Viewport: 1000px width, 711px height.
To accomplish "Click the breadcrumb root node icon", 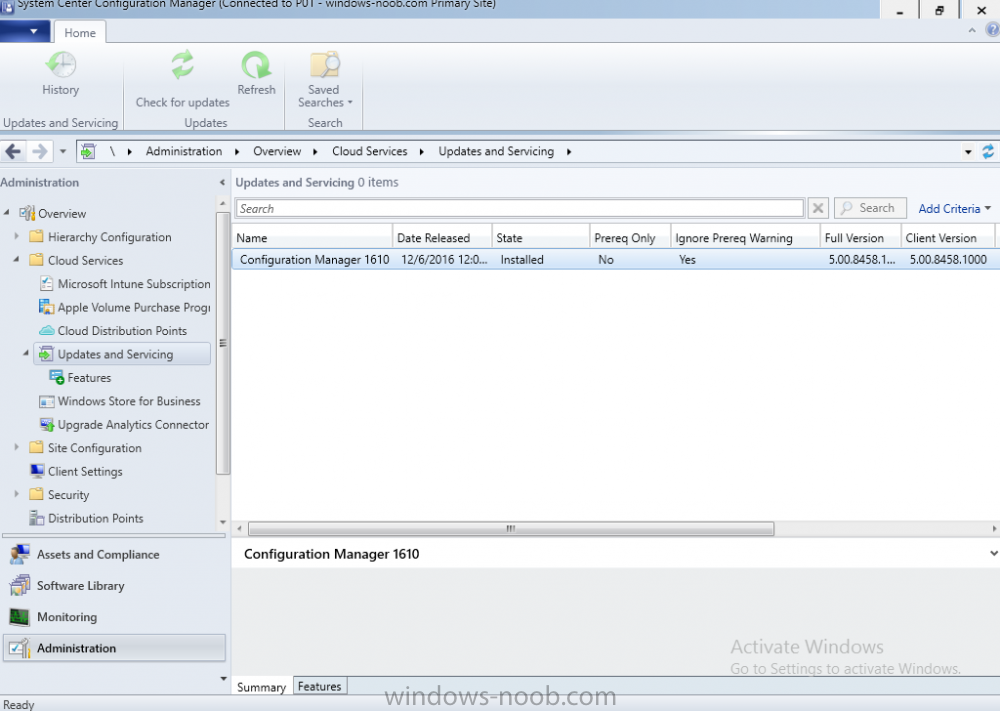I will 88,152.
